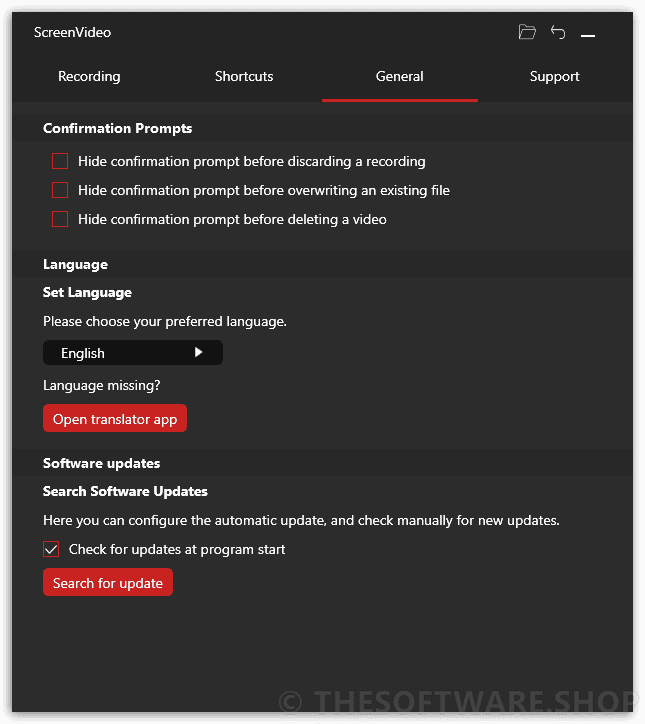Click the Set Language heading
645x724 pixels.
point(87,292)
